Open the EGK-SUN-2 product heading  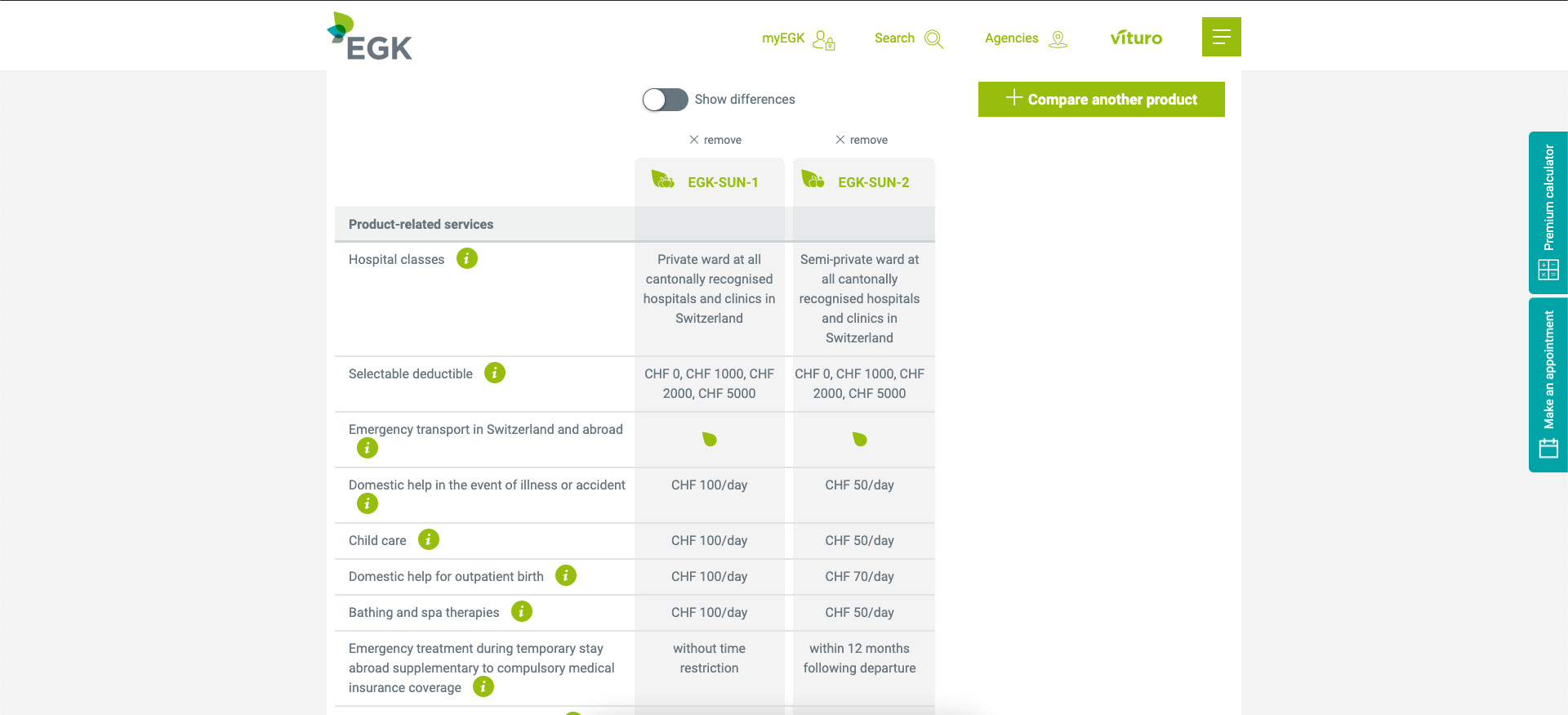pos(873,182)
